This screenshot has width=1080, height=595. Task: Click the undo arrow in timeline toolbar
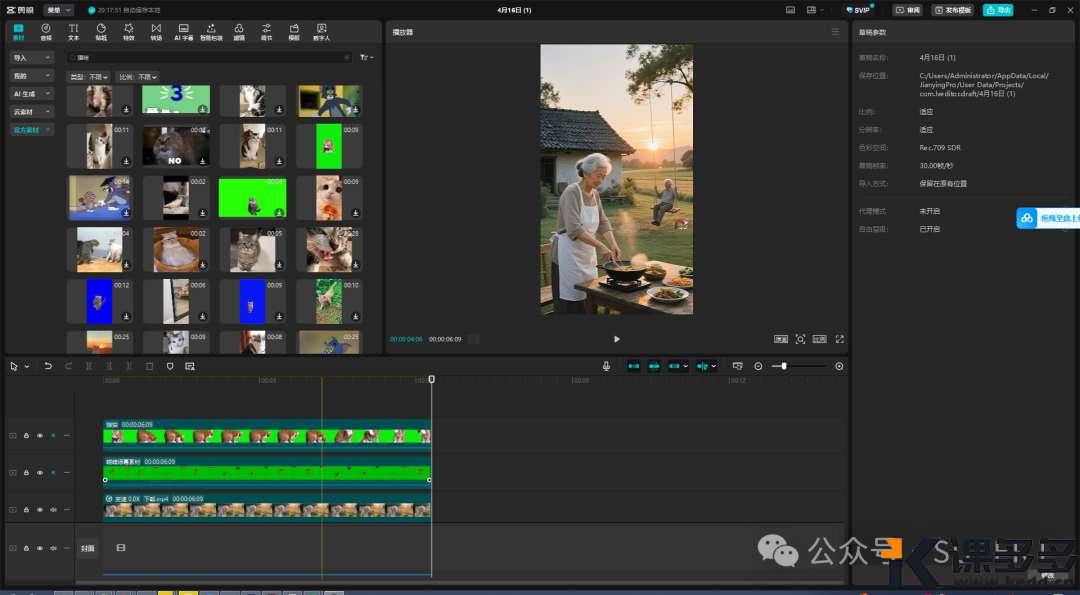click(x=48, y=366)
